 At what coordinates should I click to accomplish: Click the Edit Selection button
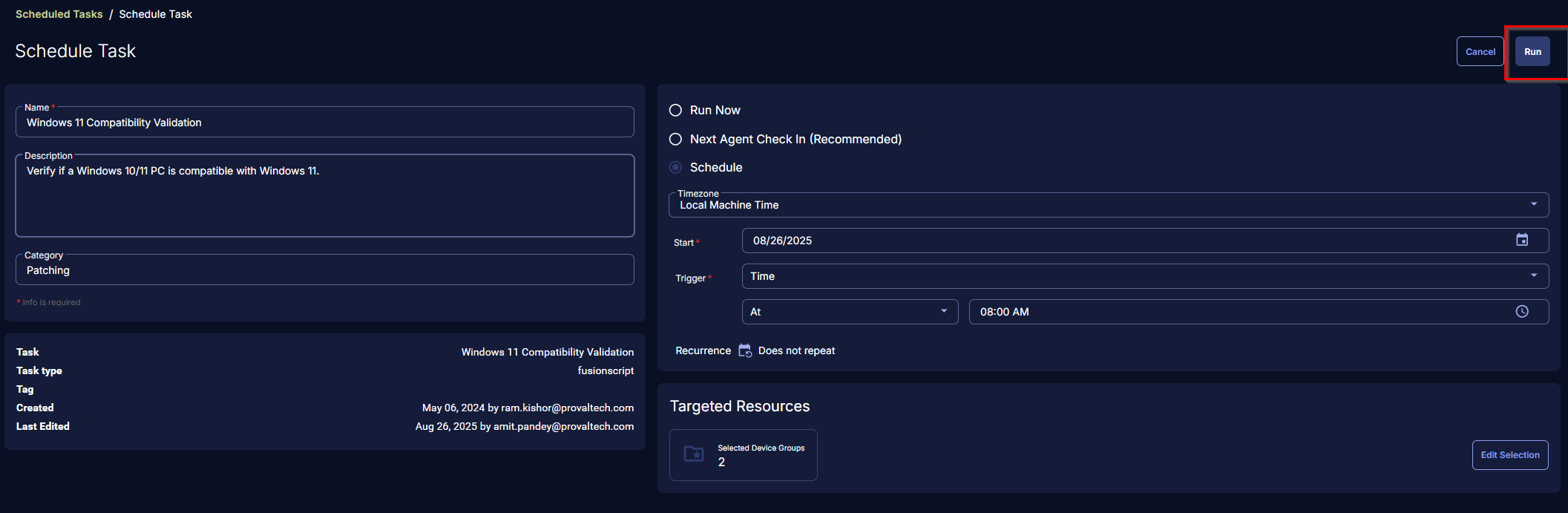(1510, 455)
